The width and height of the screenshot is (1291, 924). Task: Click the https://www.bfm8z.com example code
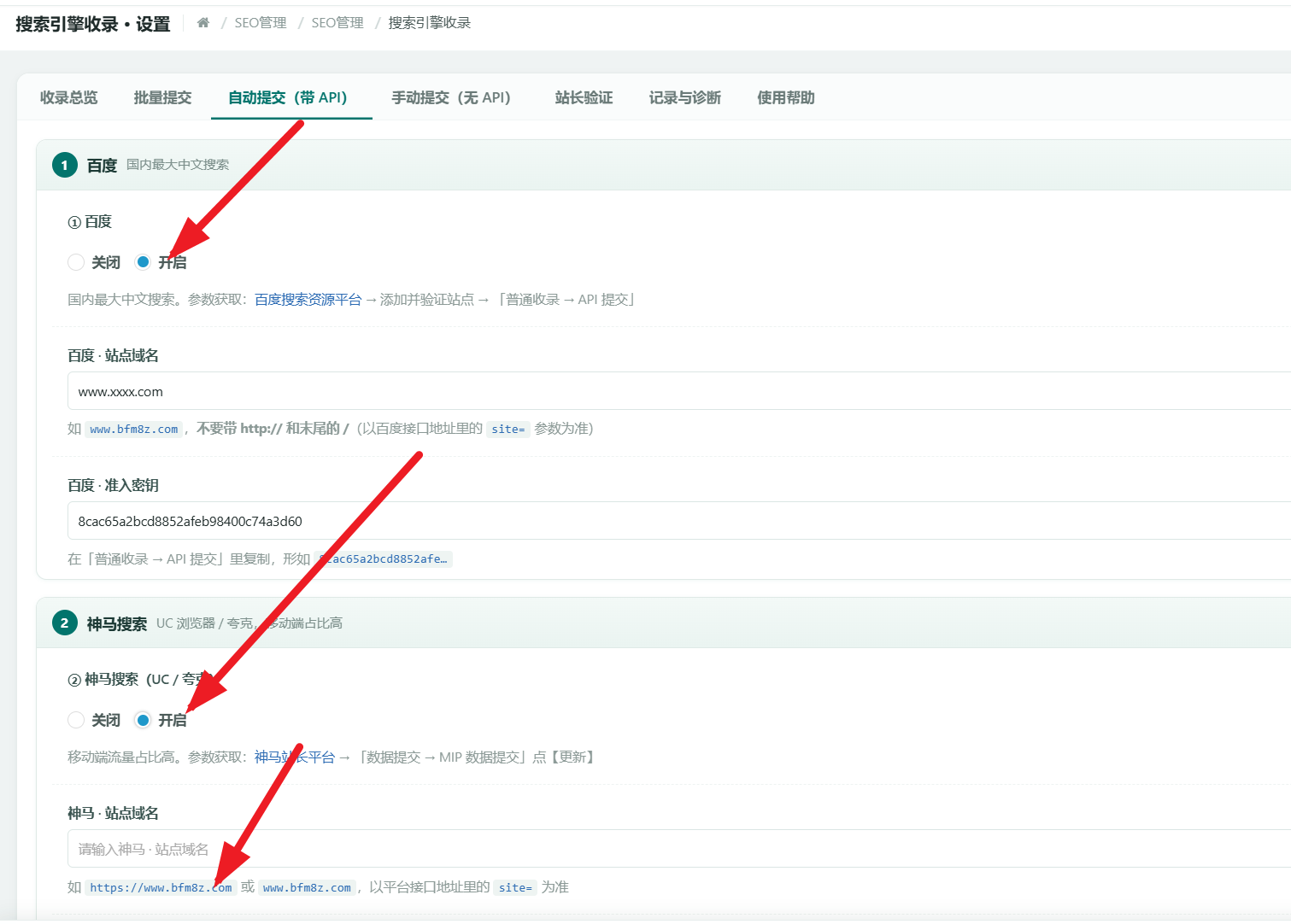pos(161,887)
